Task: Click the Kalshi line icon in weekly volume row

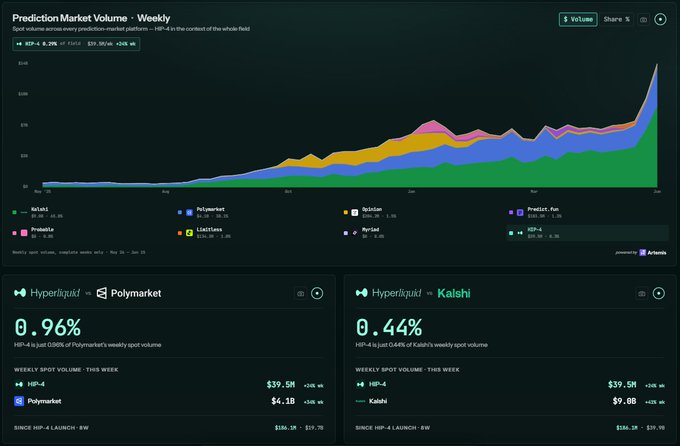Action: 360,401
